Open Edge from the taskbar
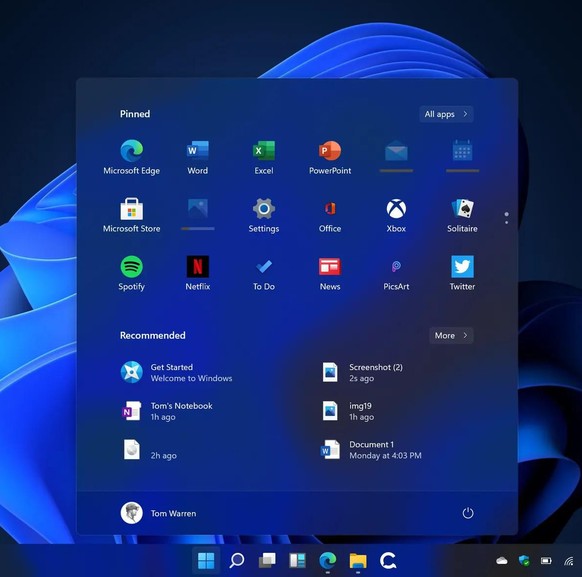 328,560
